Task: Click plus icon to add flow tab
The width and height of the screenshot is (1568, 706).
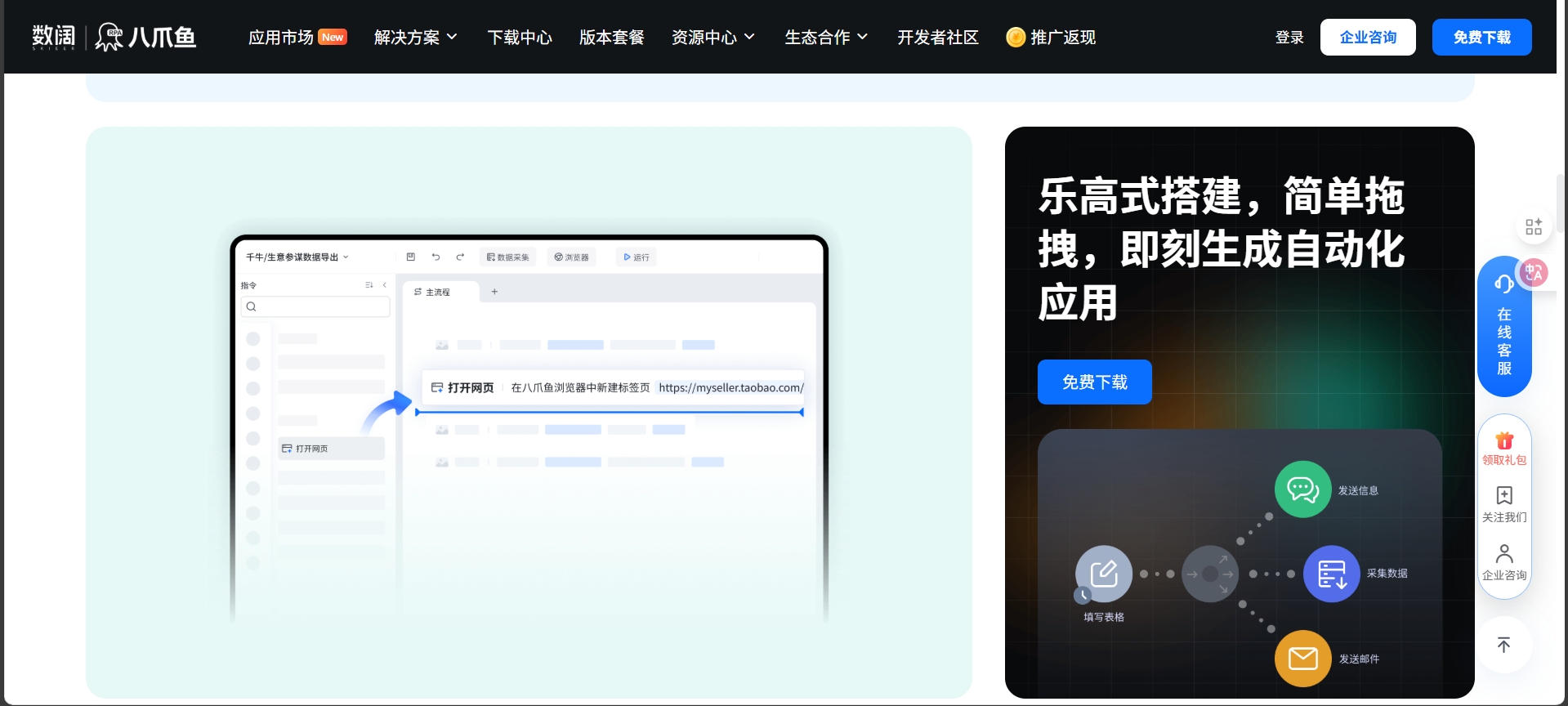Action: tap(494, 292)
